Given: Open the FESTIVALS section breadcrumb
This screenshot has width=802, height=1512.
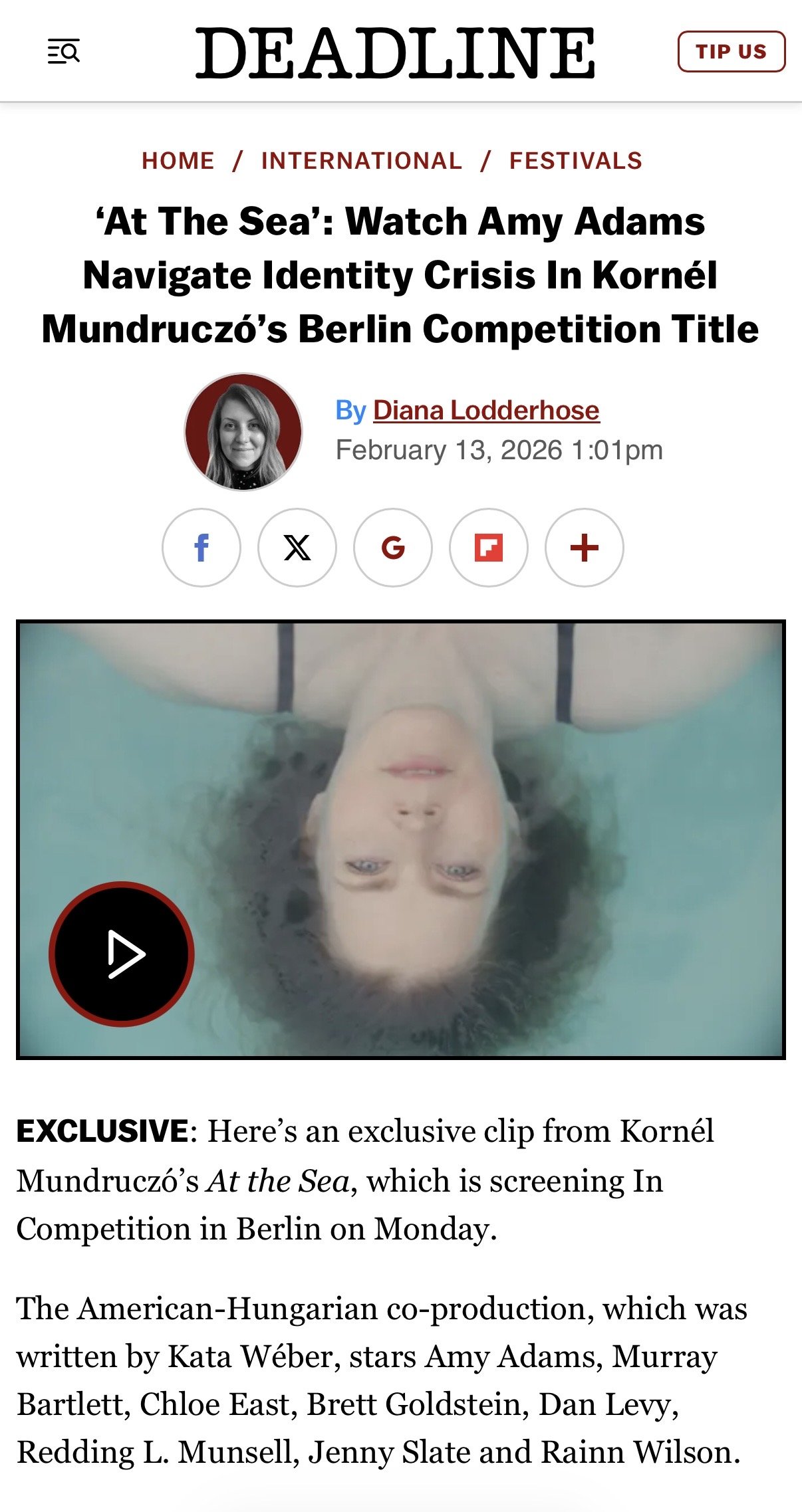Looking at the screenshot, I should 576,161.
